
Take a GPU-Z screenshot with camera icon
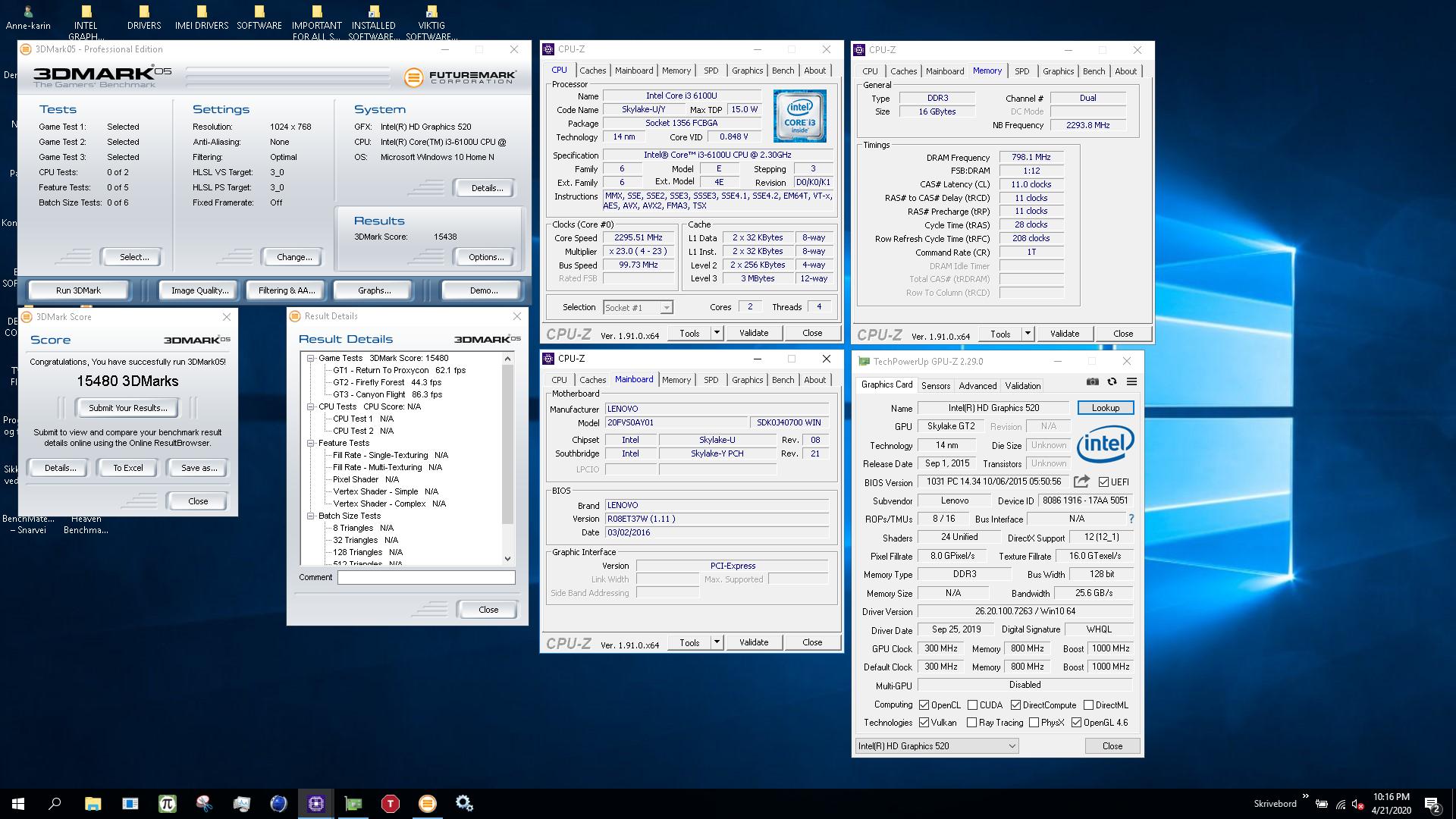point(1092,381)
